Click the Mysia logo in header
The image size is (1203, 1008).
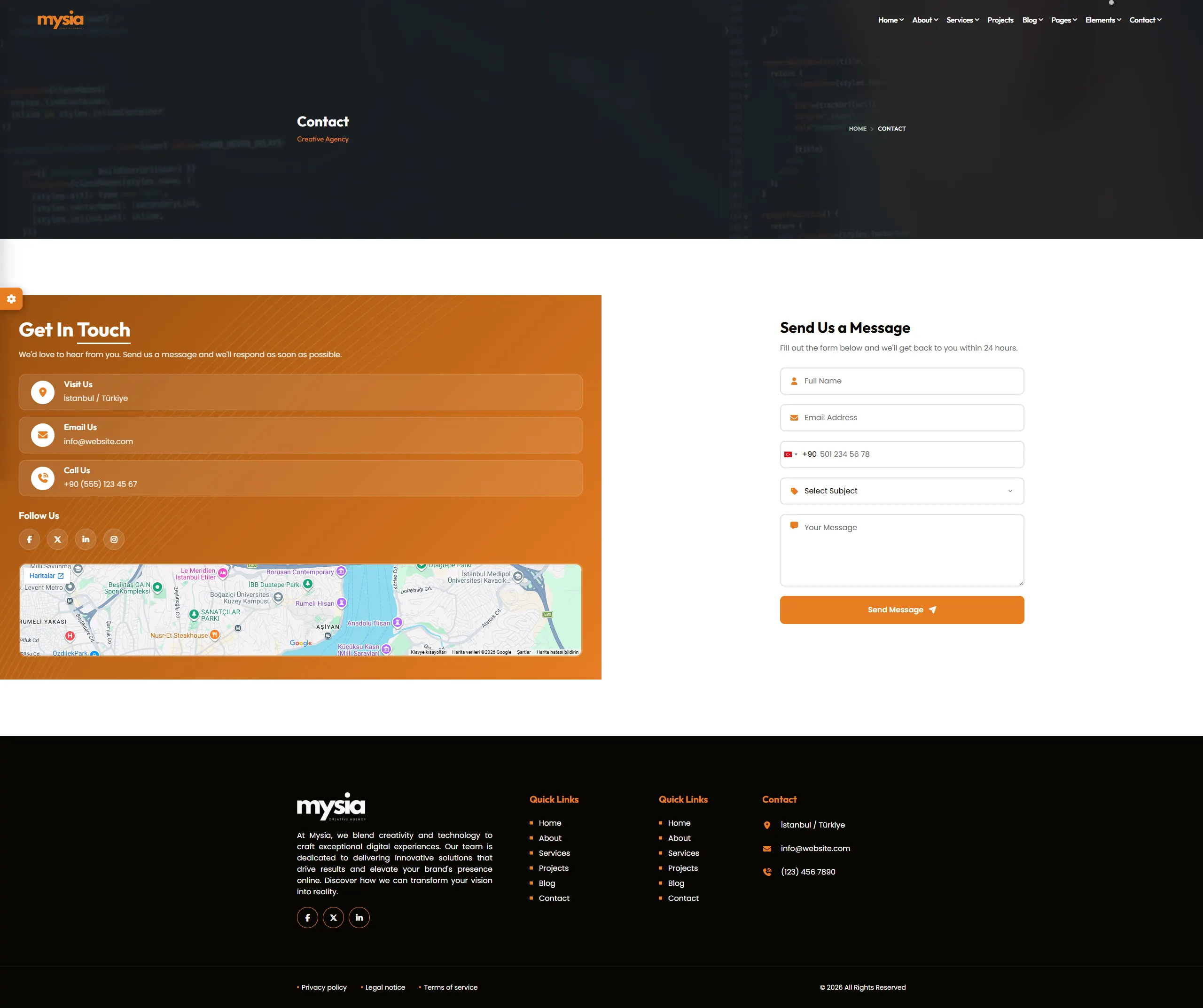click(x=61, y=20)
